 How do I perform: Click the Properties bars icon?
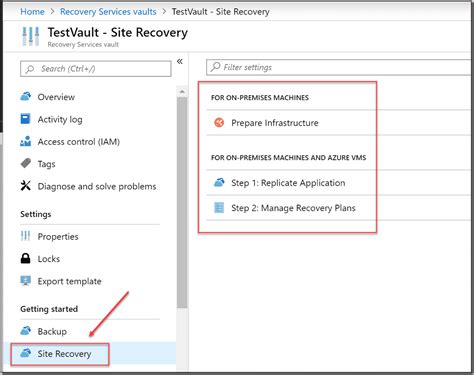coord(25,236)
